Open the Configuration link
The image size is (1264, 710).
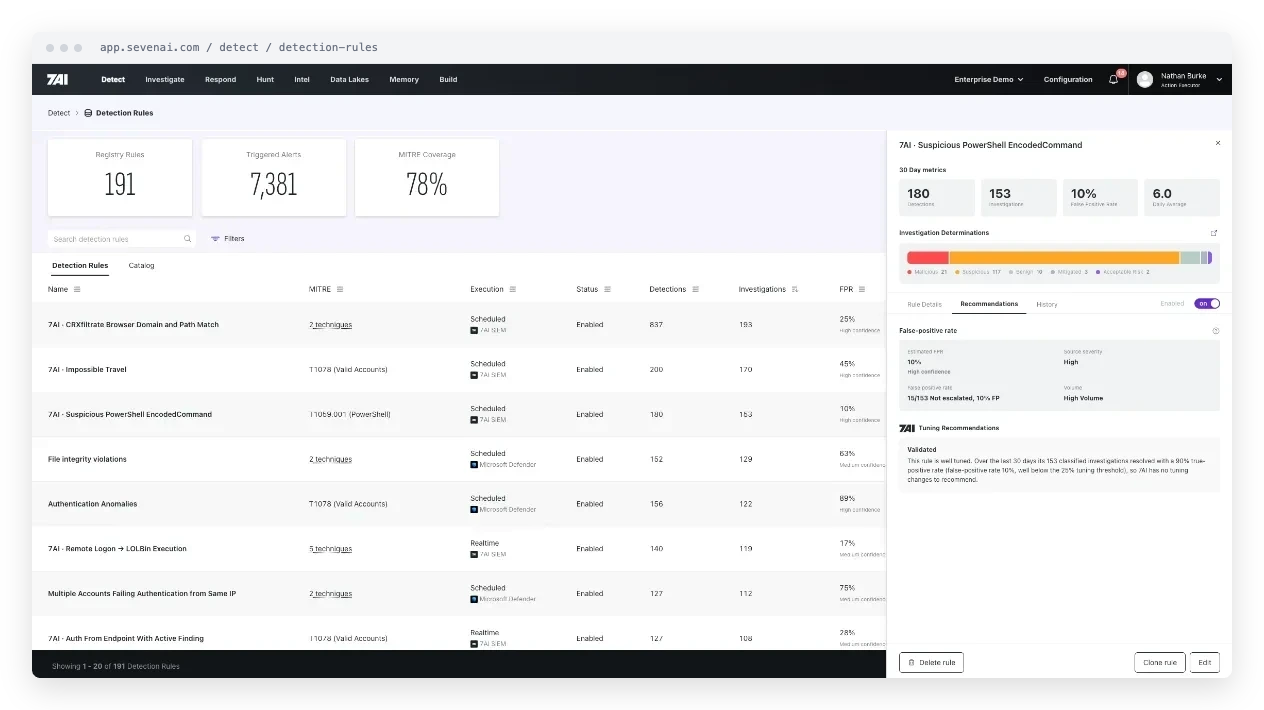(1068, 80)
